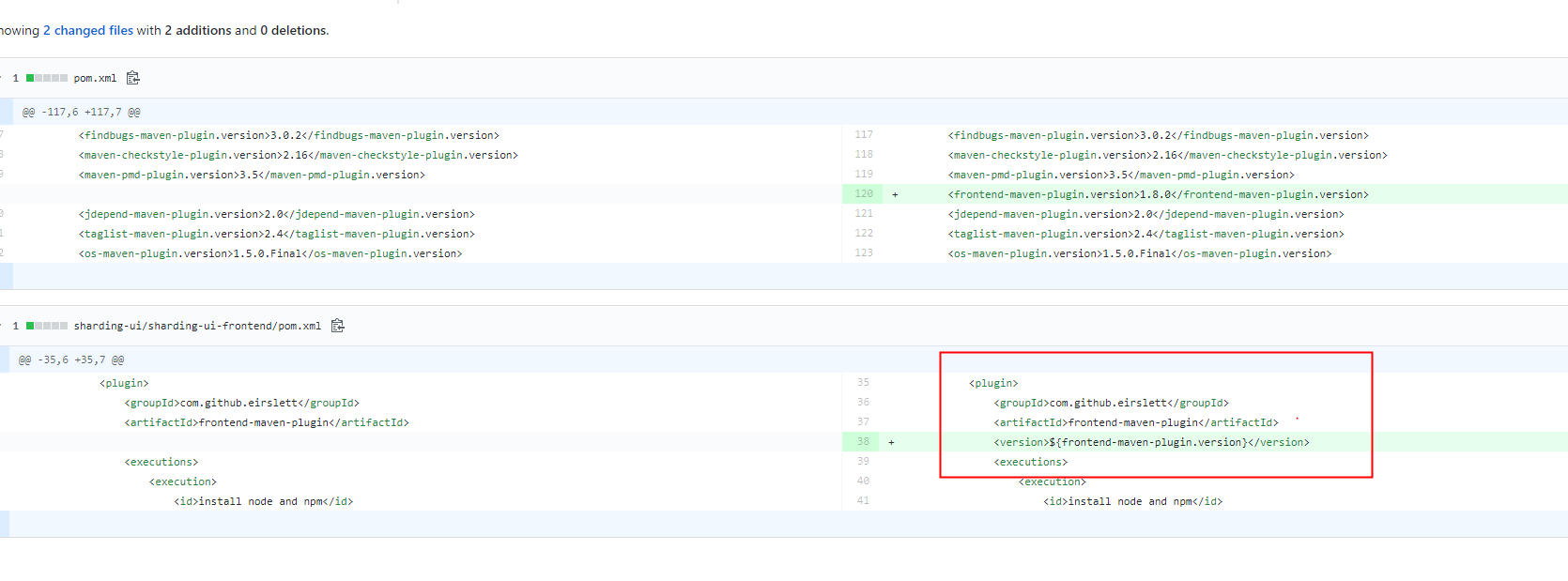This screenshot has height=581, width=1568.
Task: Click the right-side maven-checkstyle-plugin.version 2.16 line
Action: 1167,155
